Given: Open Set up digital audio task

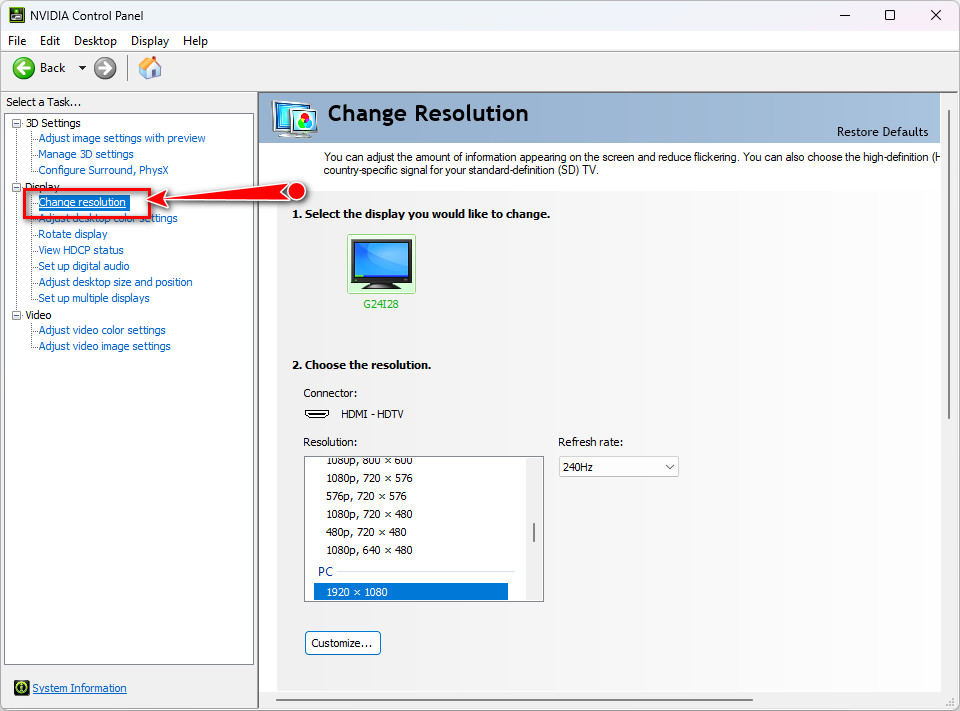Looking at the screenshot, I should click(x=84, y=266).
